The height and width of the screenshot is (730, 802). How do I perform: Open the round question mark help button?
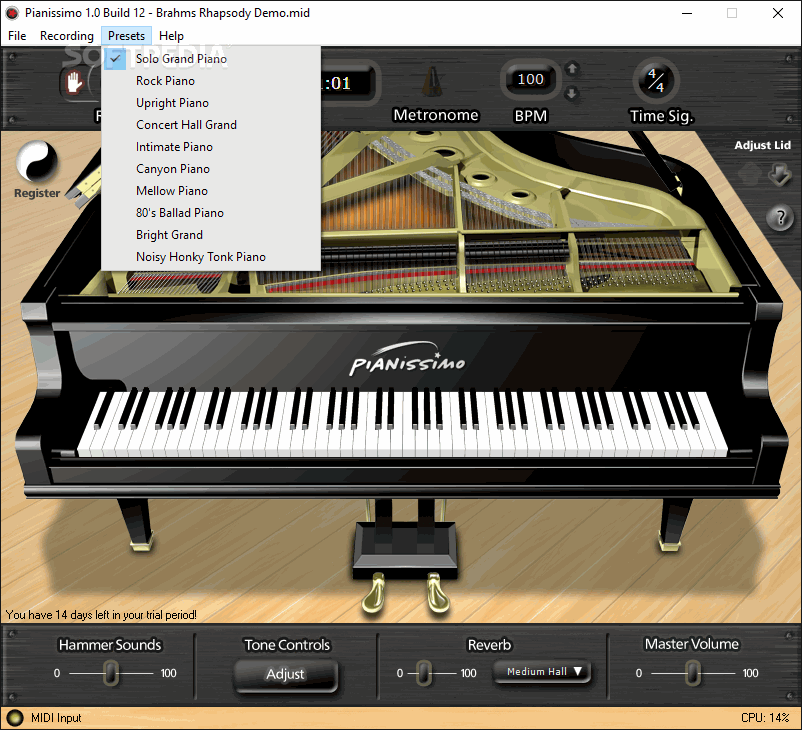(779, 218)
